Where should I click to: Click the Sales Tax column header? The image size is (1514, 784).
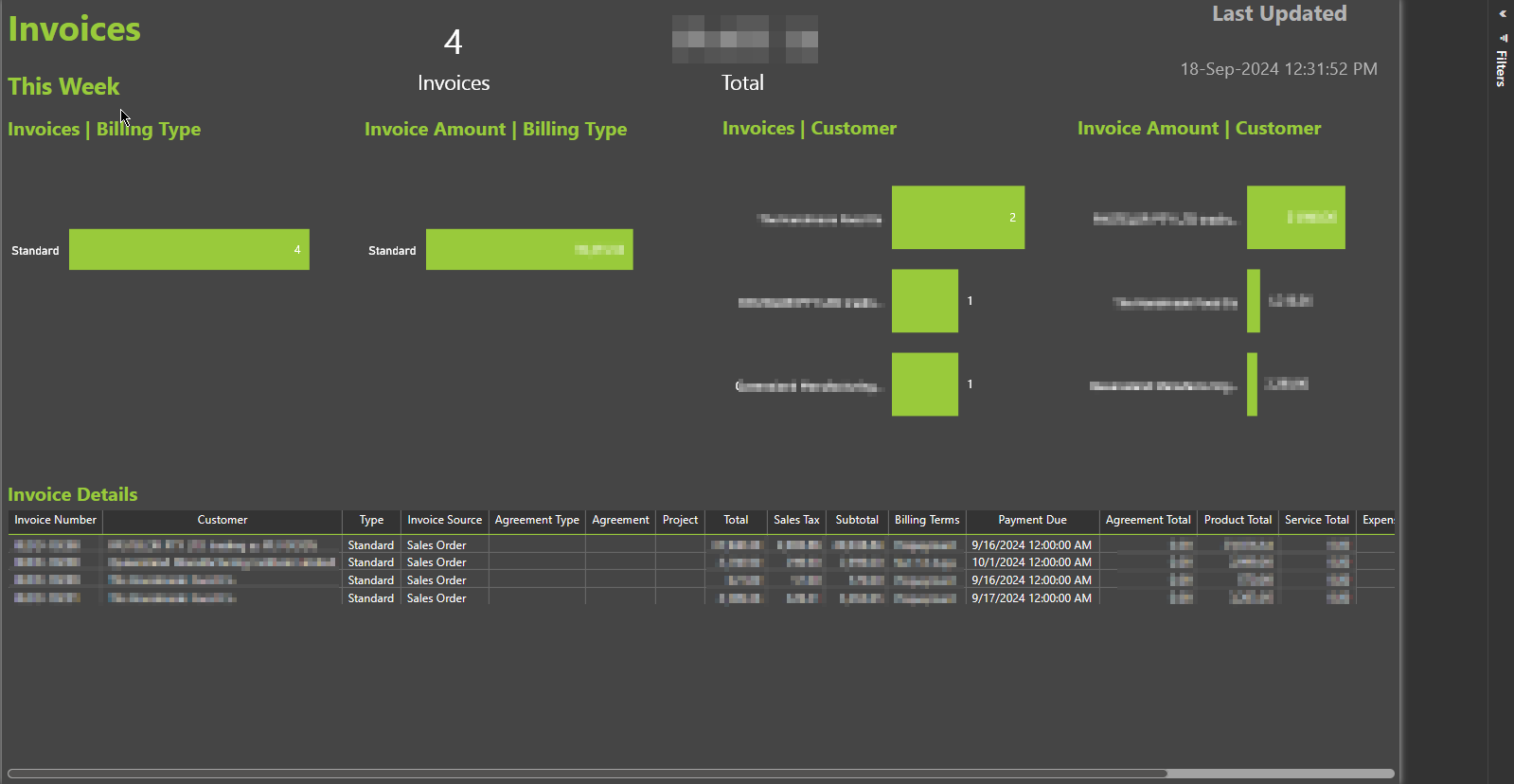point(796,520)
